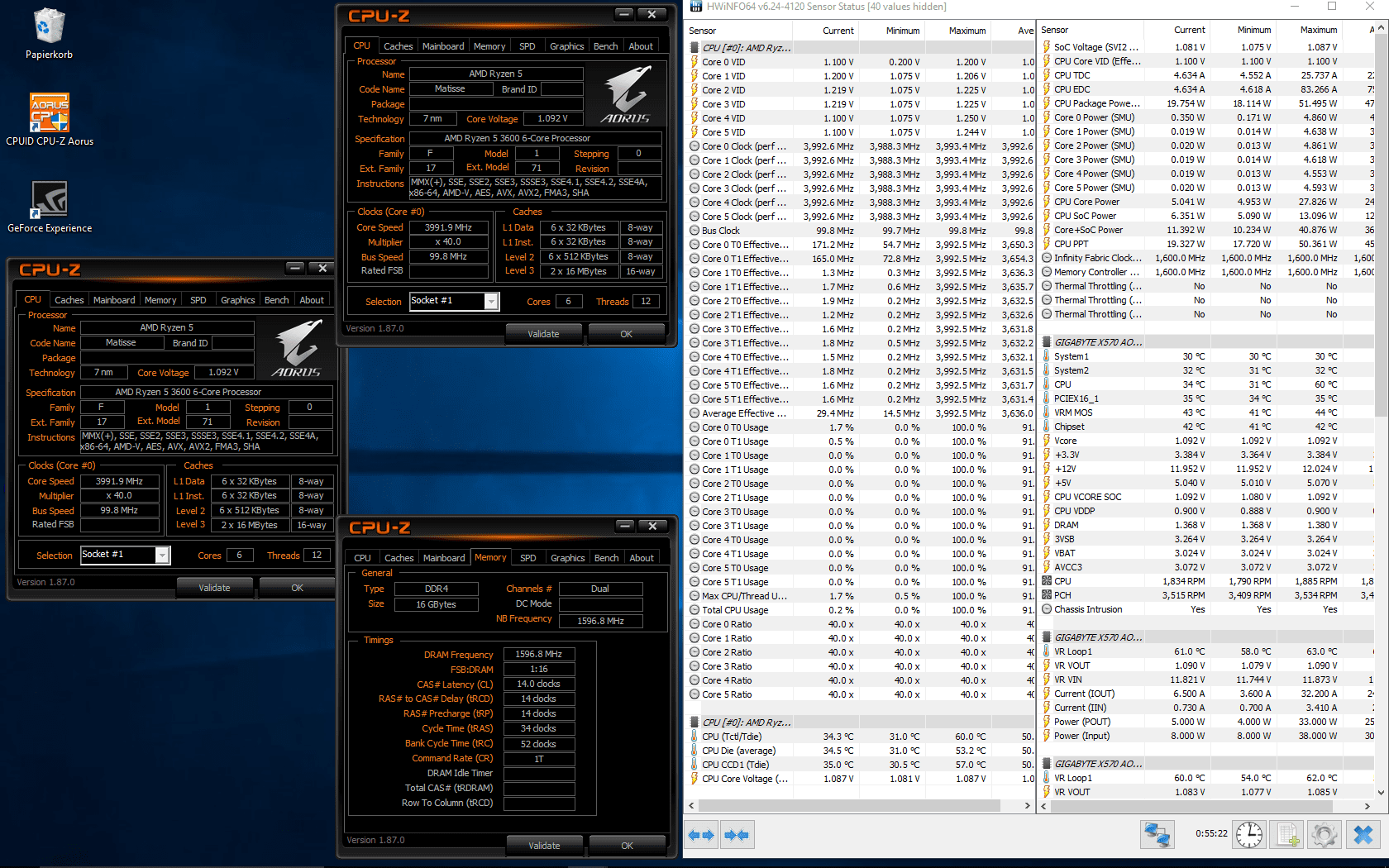This screenshot has width=1389, height=868.
Task: Click lightning icon beside SoC Voltage (SVI2 row
Action: coord(1047,47)
